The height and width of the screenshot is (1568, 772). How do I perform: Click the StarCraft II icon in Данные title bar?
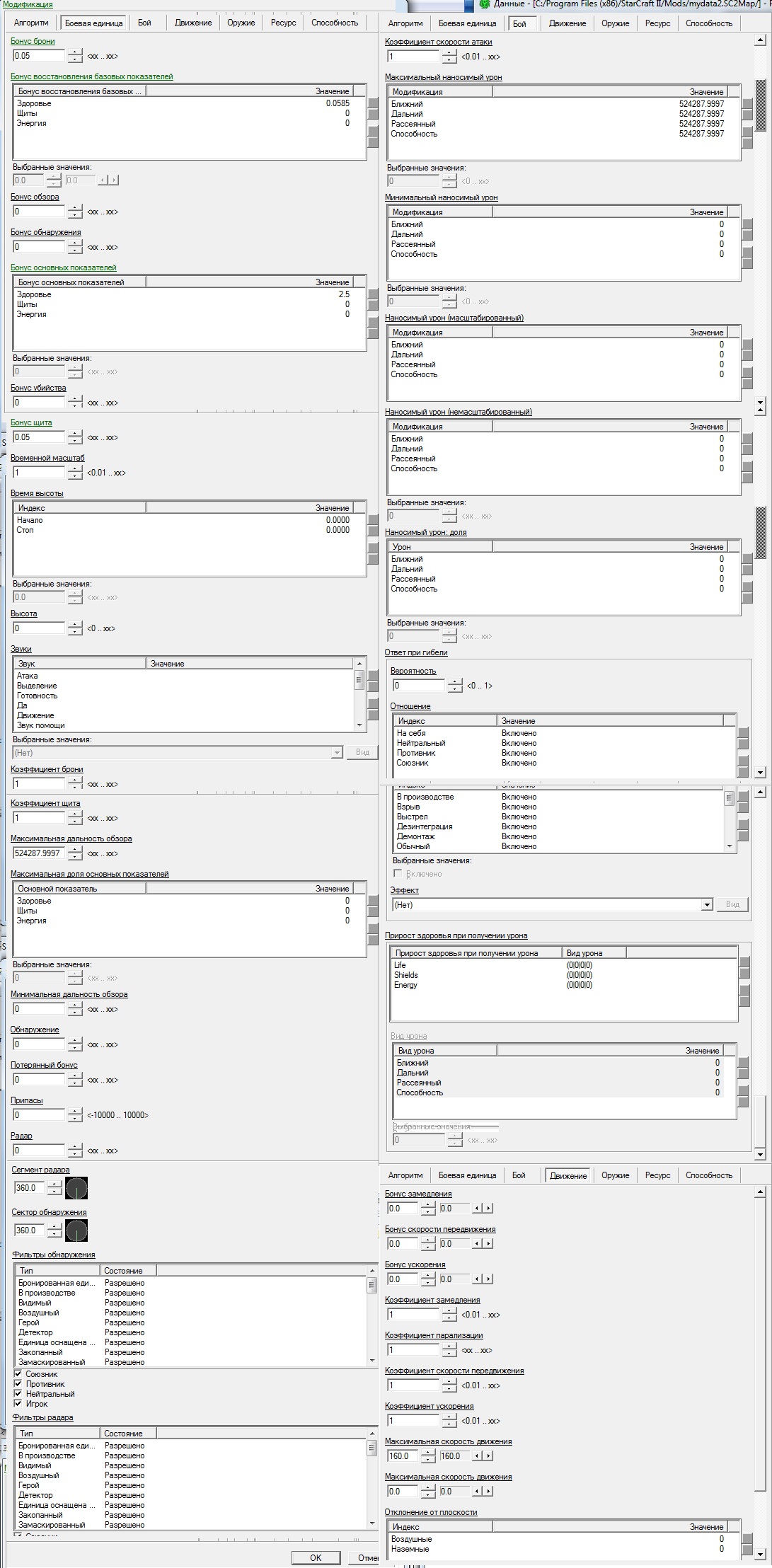pyautogui.click(x=485, y=4)
